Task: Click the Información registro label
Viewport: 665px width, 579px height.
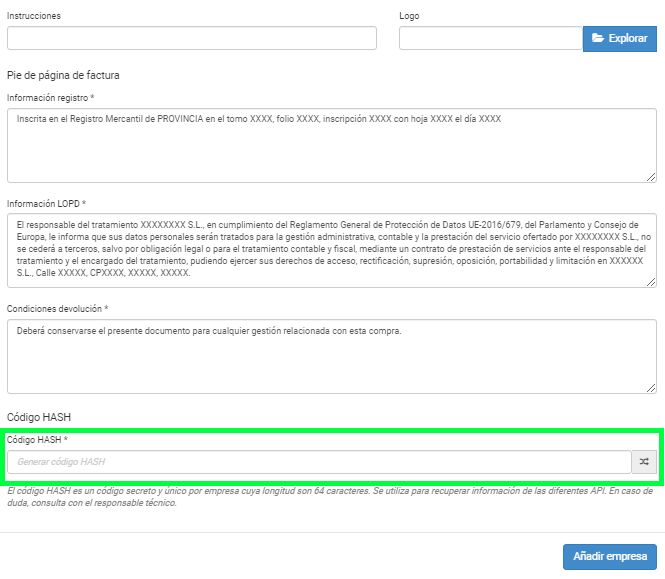Action: click(50, 98)
